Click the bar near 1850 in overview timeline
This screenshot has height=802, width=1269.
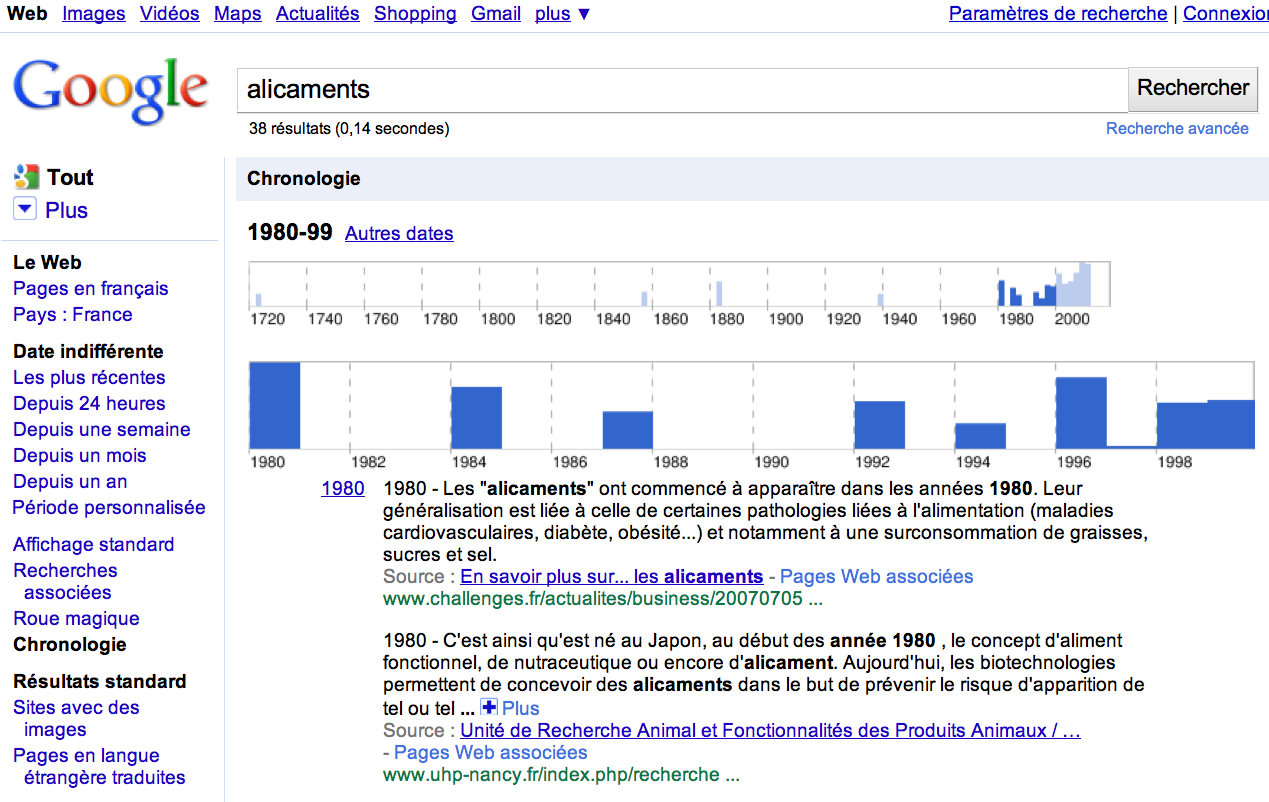click(645, 299)
